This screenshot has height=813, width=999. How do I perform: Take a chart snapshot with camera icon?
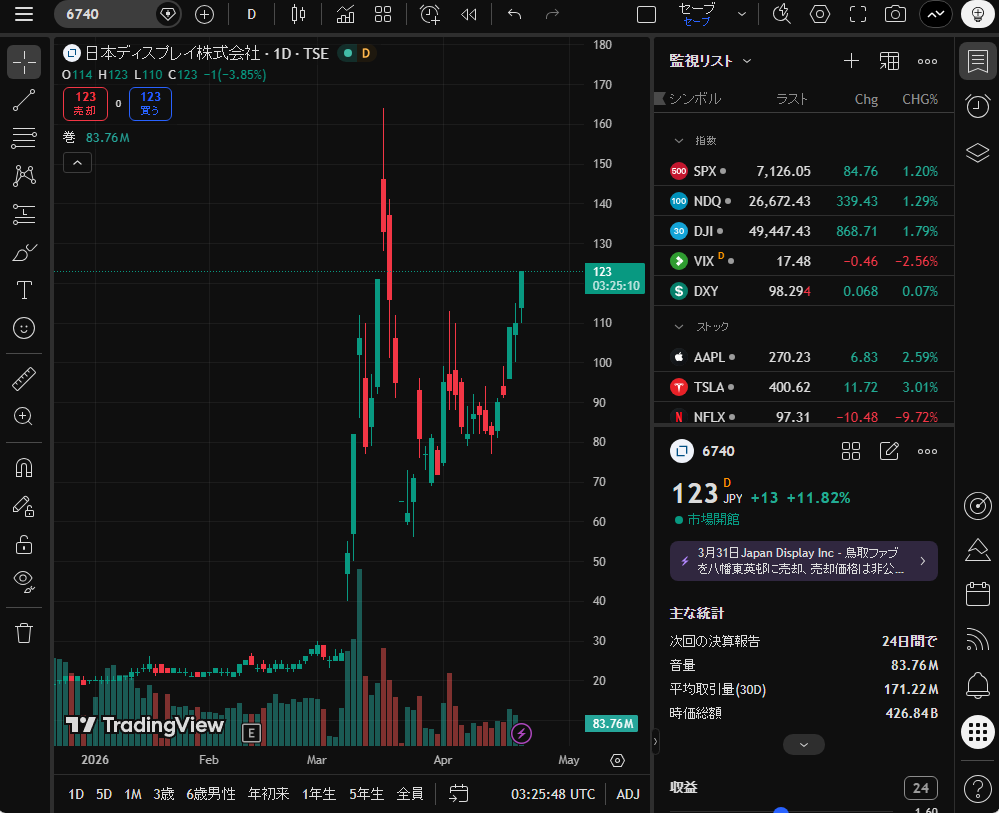click(x=895, y=14)
